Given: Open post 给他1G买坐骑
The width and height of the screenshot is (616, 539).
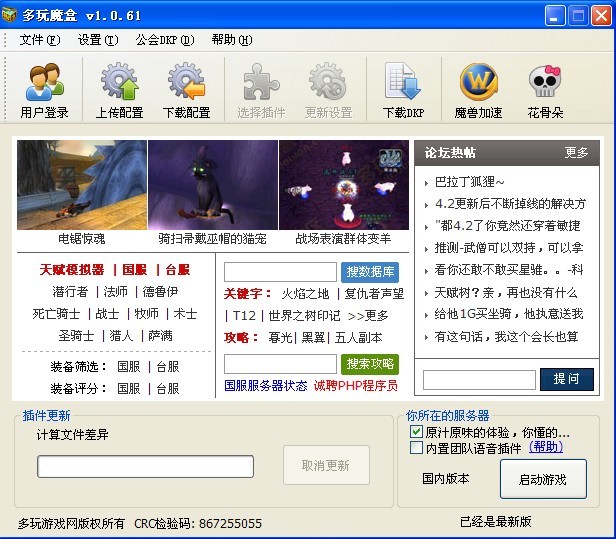Looking at the screenshot, I should coord(509,314).
